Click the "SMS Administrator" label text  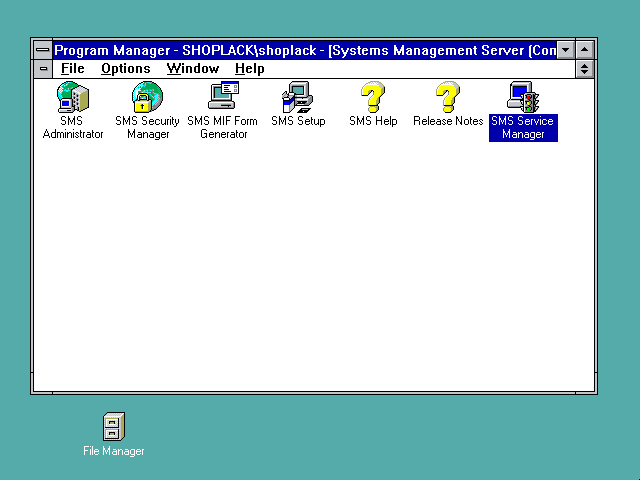(73, 128)
